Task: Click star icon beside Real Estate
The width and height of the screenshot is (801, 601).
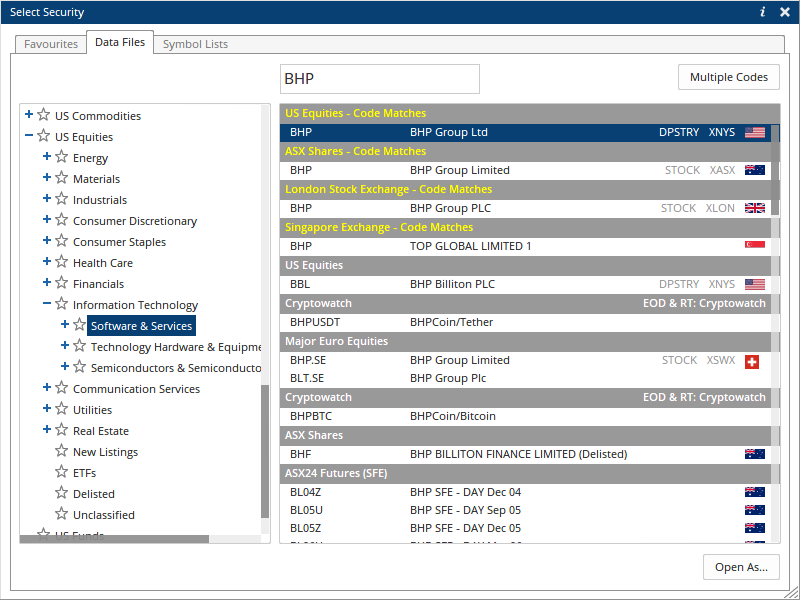Action: coord(62,429)
